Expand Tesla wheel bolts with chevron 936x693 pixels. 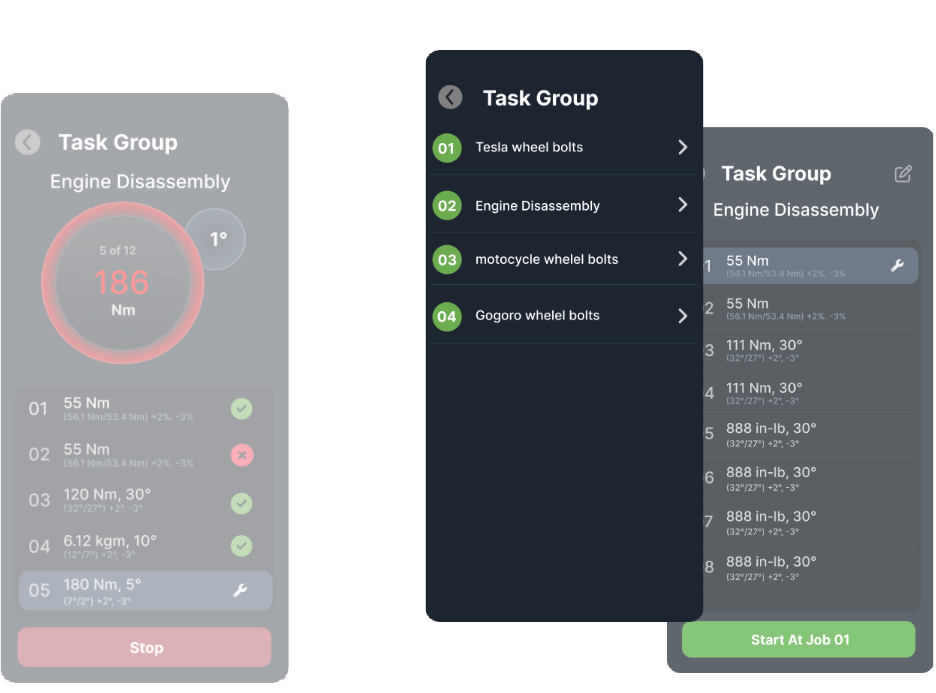click(x=683, y=147)
